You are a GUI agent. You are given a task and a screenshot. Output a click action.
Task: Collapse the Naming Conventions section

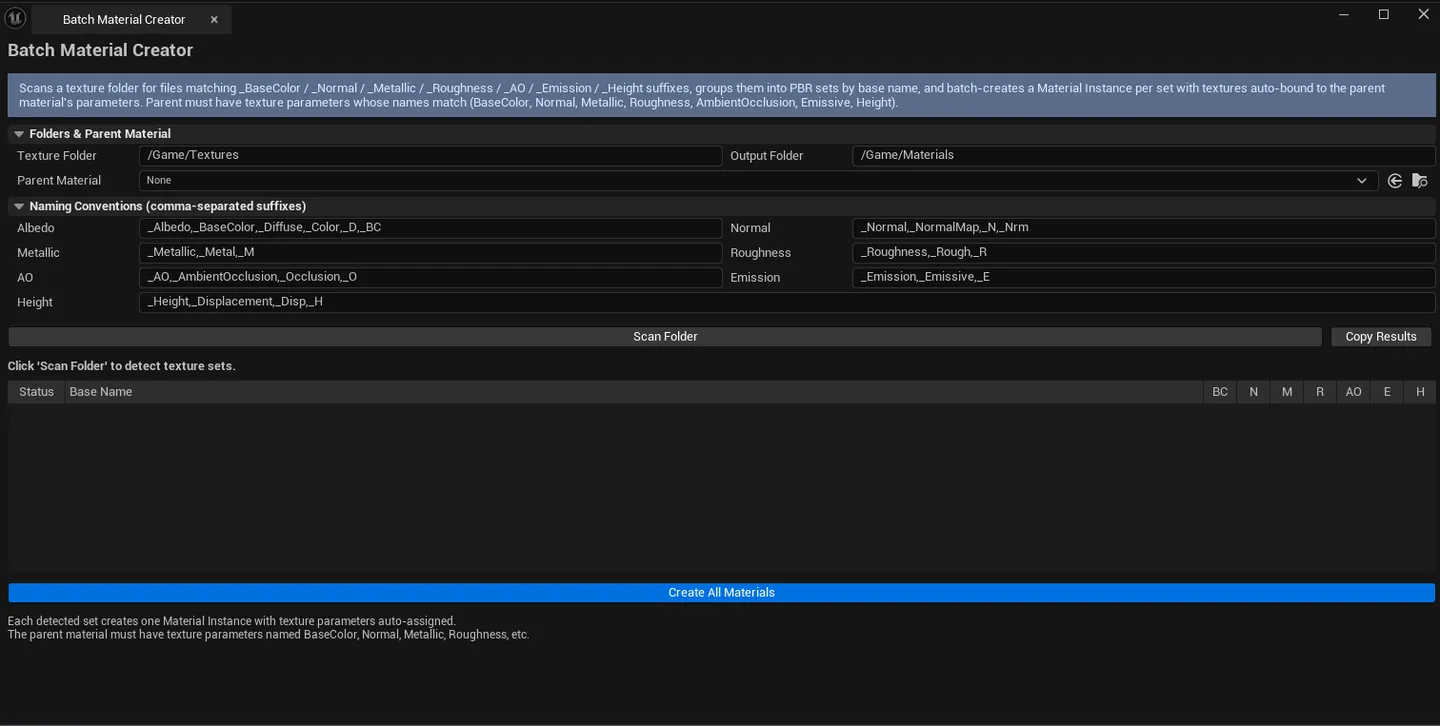(x=19, y=206)
